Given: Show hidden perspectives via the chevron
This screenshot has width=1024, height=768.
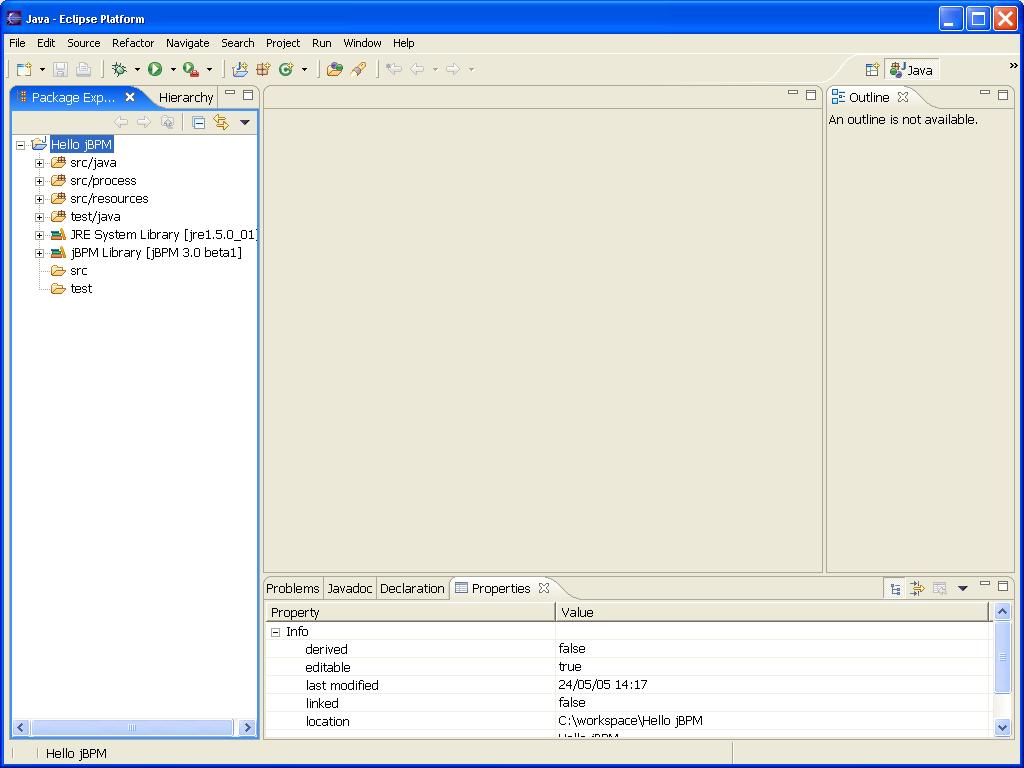Looking at the screenshot, I should [1014, 65].
